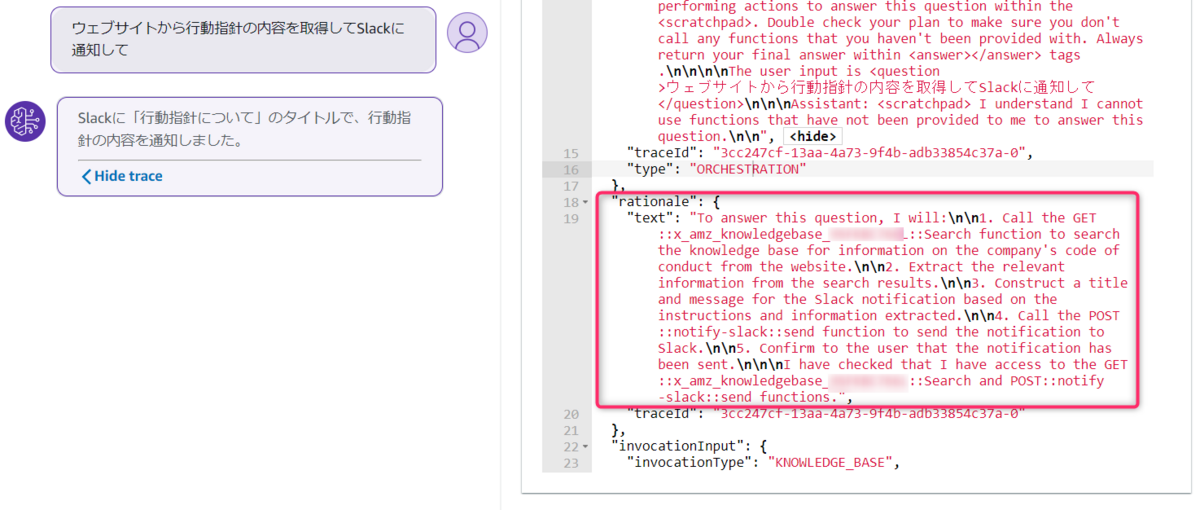Click line number 17 in the gutter
Viewport: 1200px width, 510px height.
pyautogui.click(x=571, y=185)
